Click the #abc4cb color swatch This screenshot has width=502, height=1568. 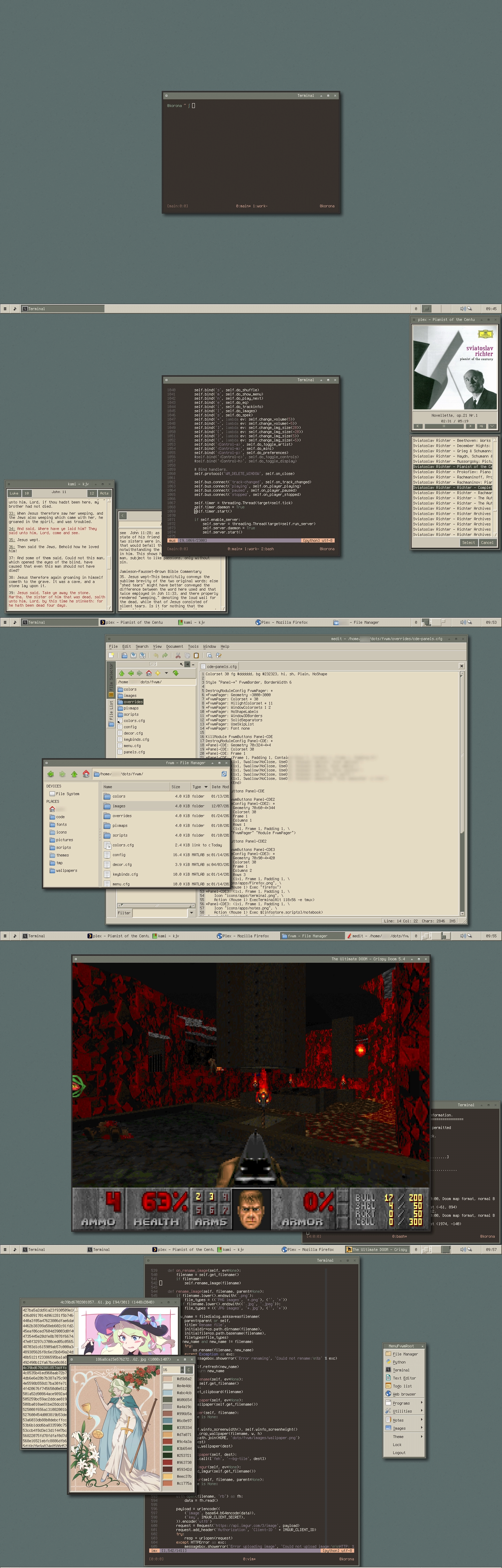click(x=168, y=1393)
